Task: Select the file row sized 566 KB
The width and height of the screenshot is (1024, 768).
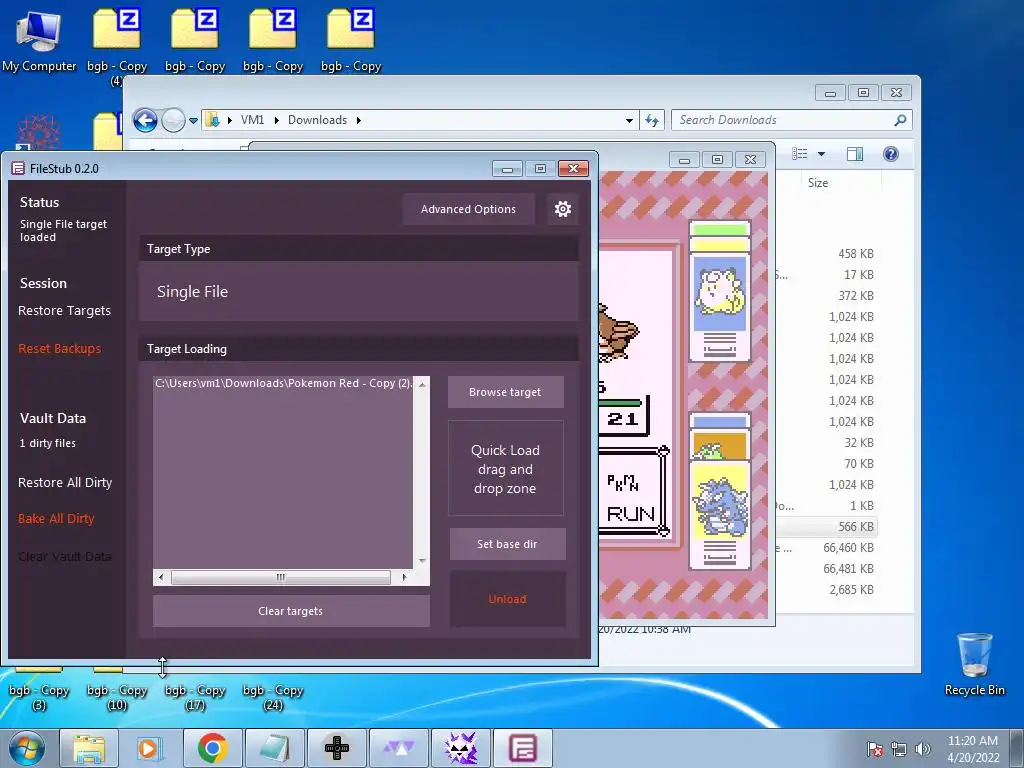Action: [x=826, y=526]
